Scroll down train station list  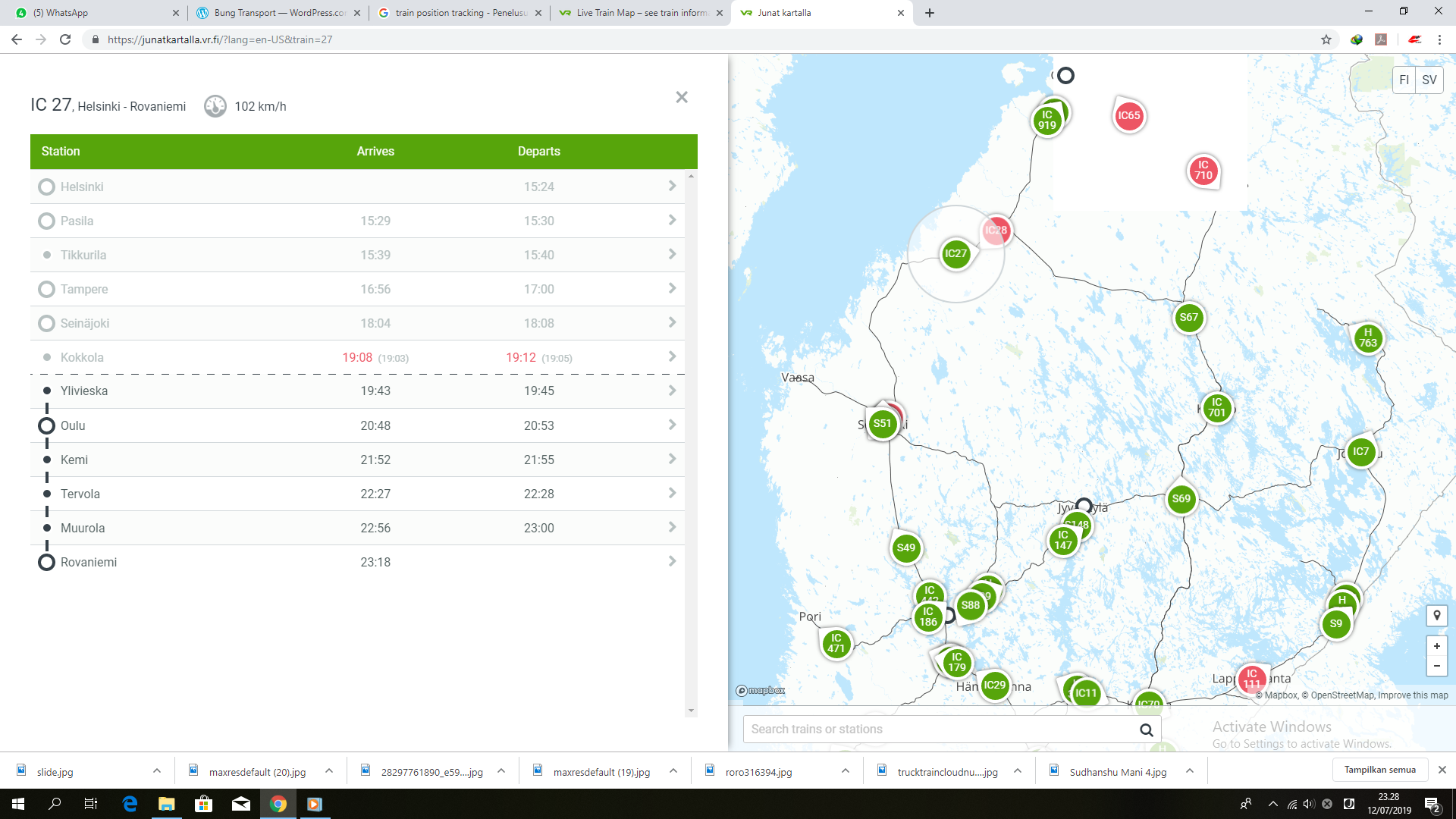point(693,710)
